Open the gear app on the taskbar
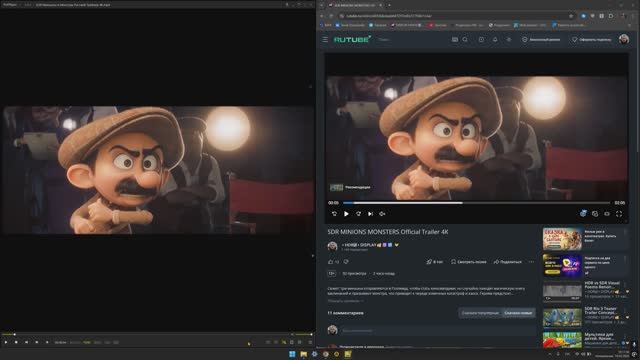This screenshot has width=640, height=360. (x=314, y=354)
